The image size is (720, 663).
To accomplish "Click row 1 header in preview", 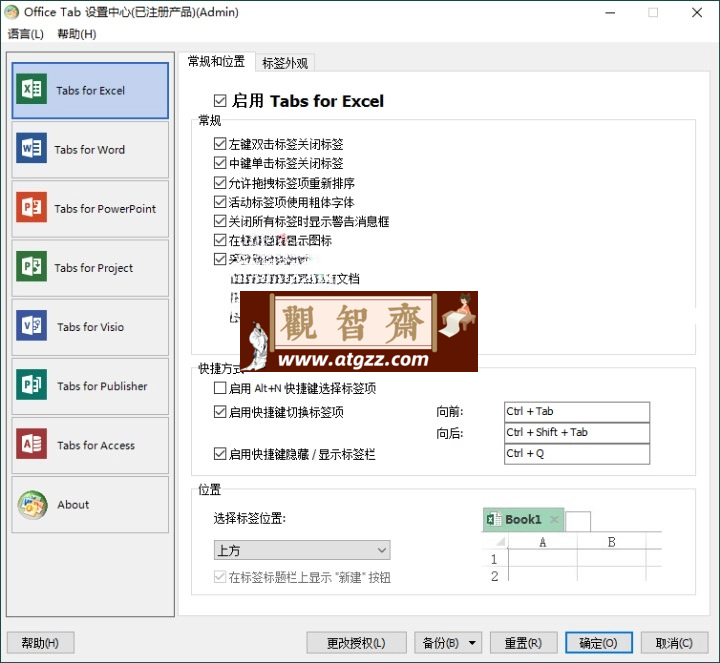I will coord(495,559).
